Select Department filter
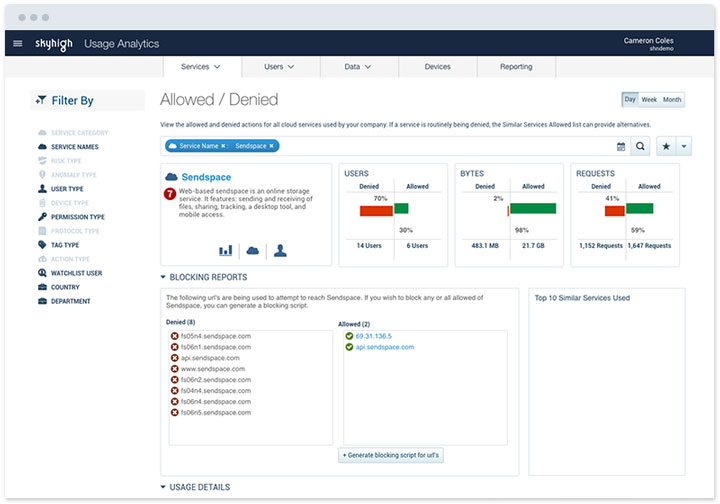 pyautogui.click(x=64, y=301)
